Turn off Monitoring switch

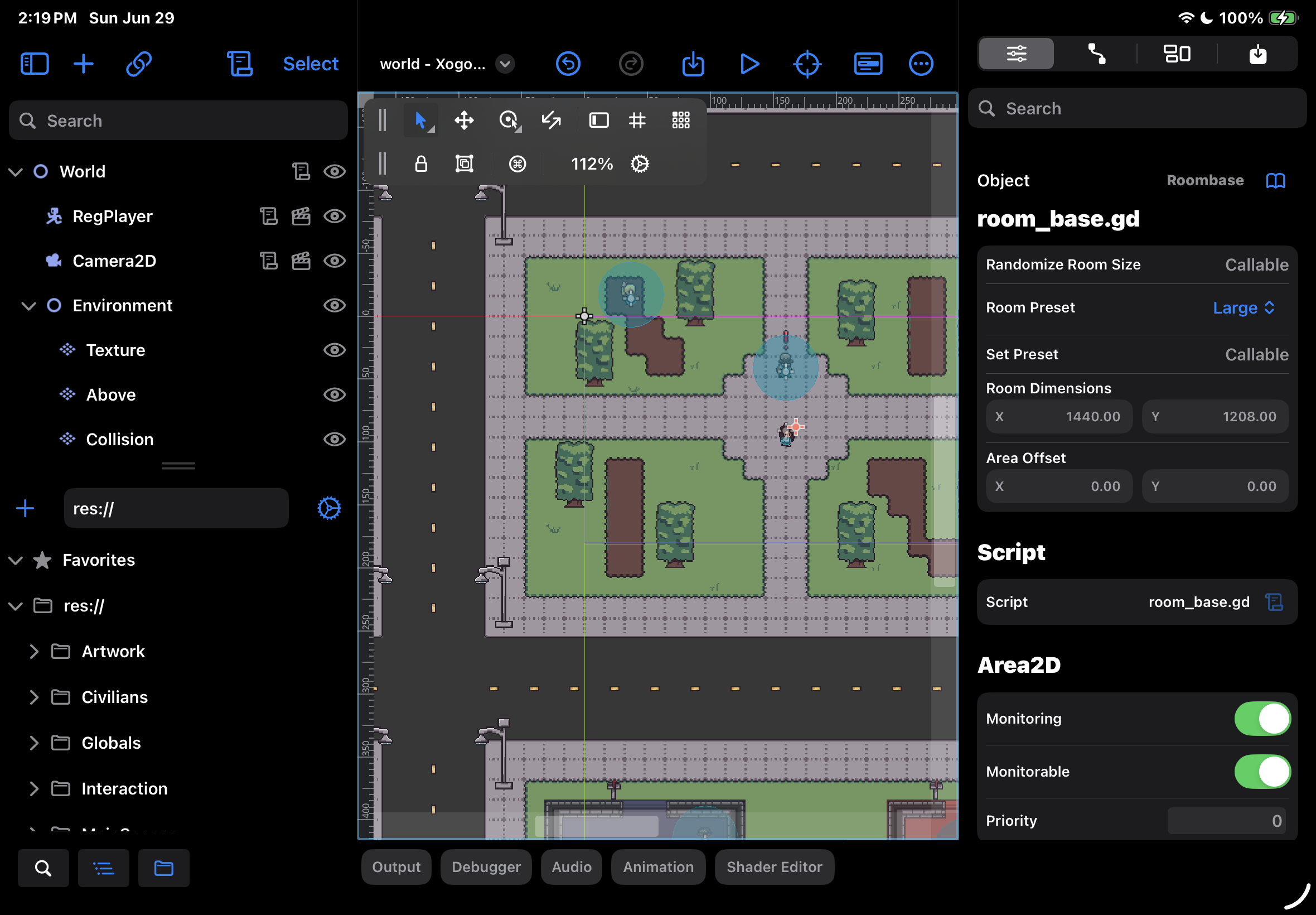coord(1262,719)
